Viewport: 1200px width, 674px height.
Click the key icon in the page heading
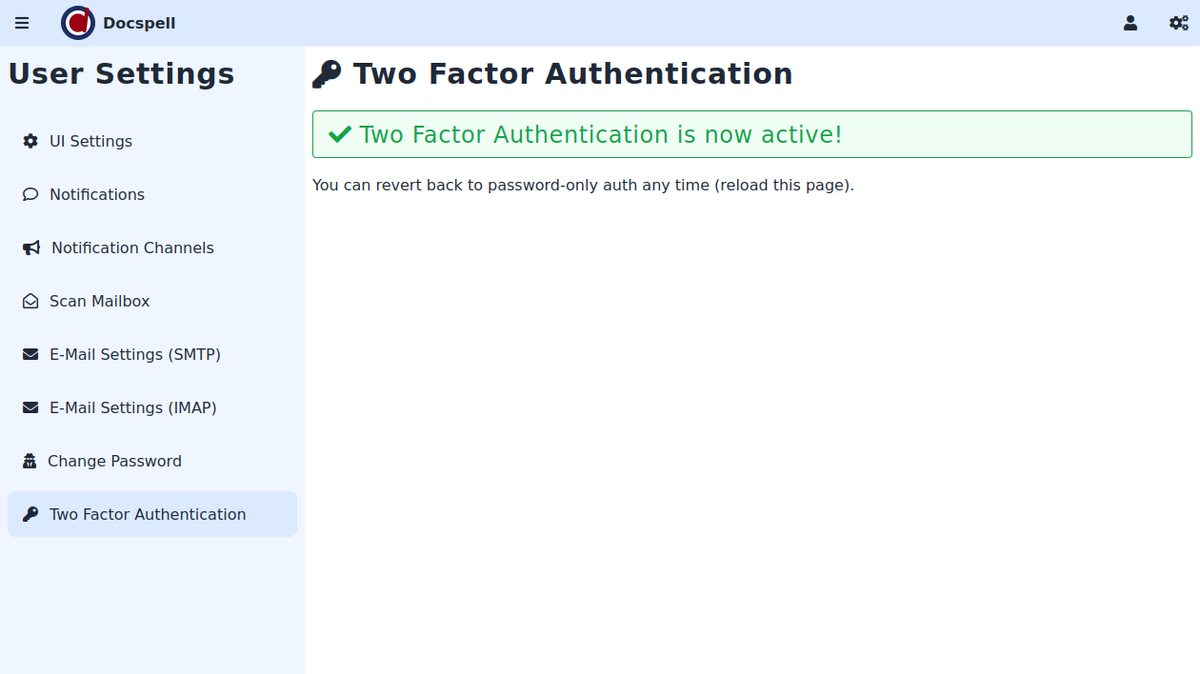[x=326, y=74]
